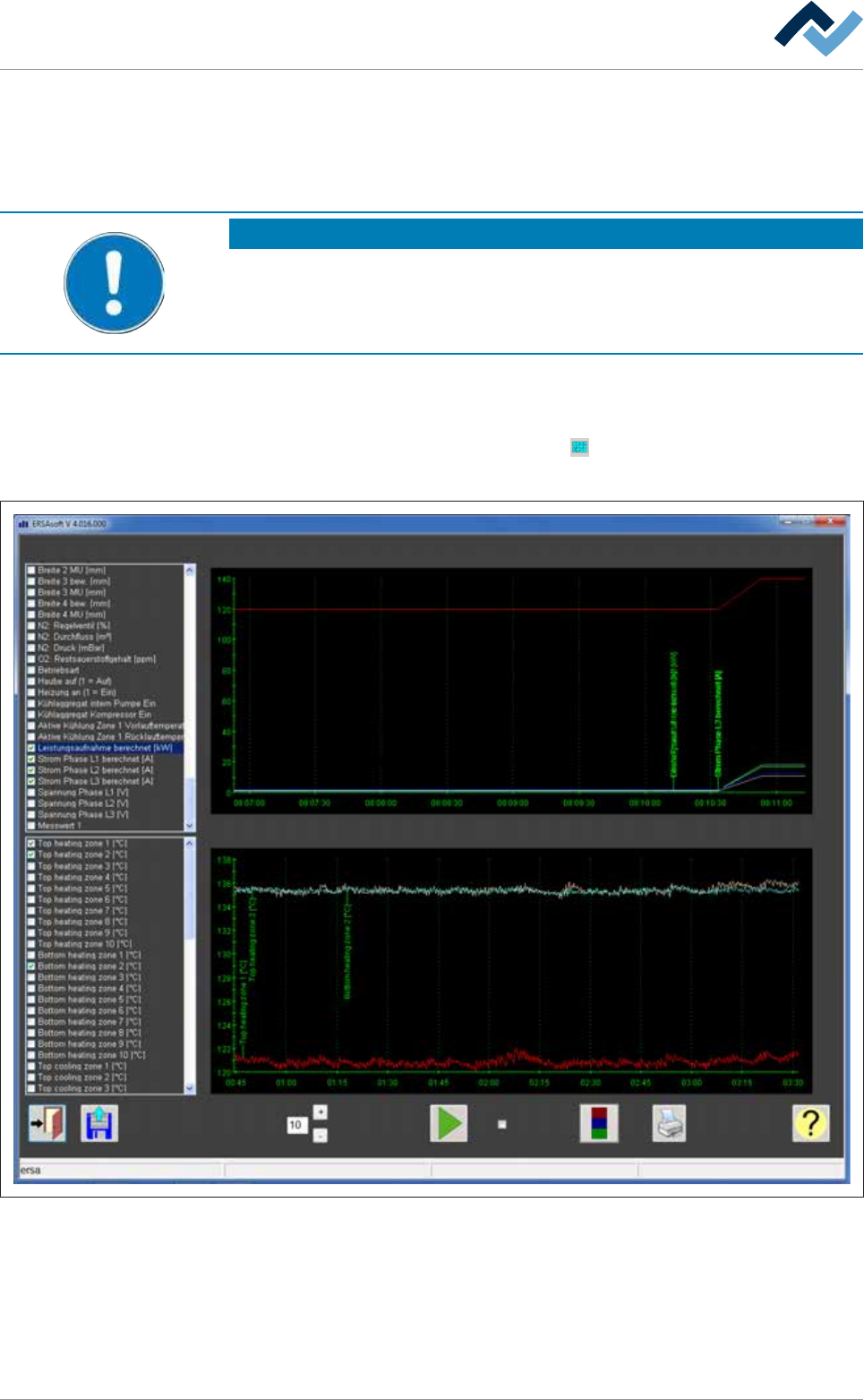
Task: Uncheck Top heating zone 2 [°C]
Action: click(32, 855)
